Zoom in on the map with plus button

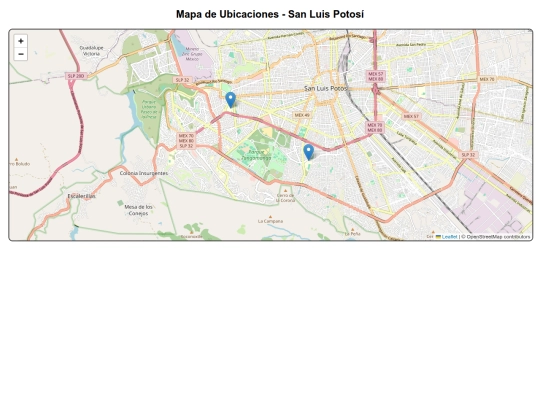tap(21, 41)
